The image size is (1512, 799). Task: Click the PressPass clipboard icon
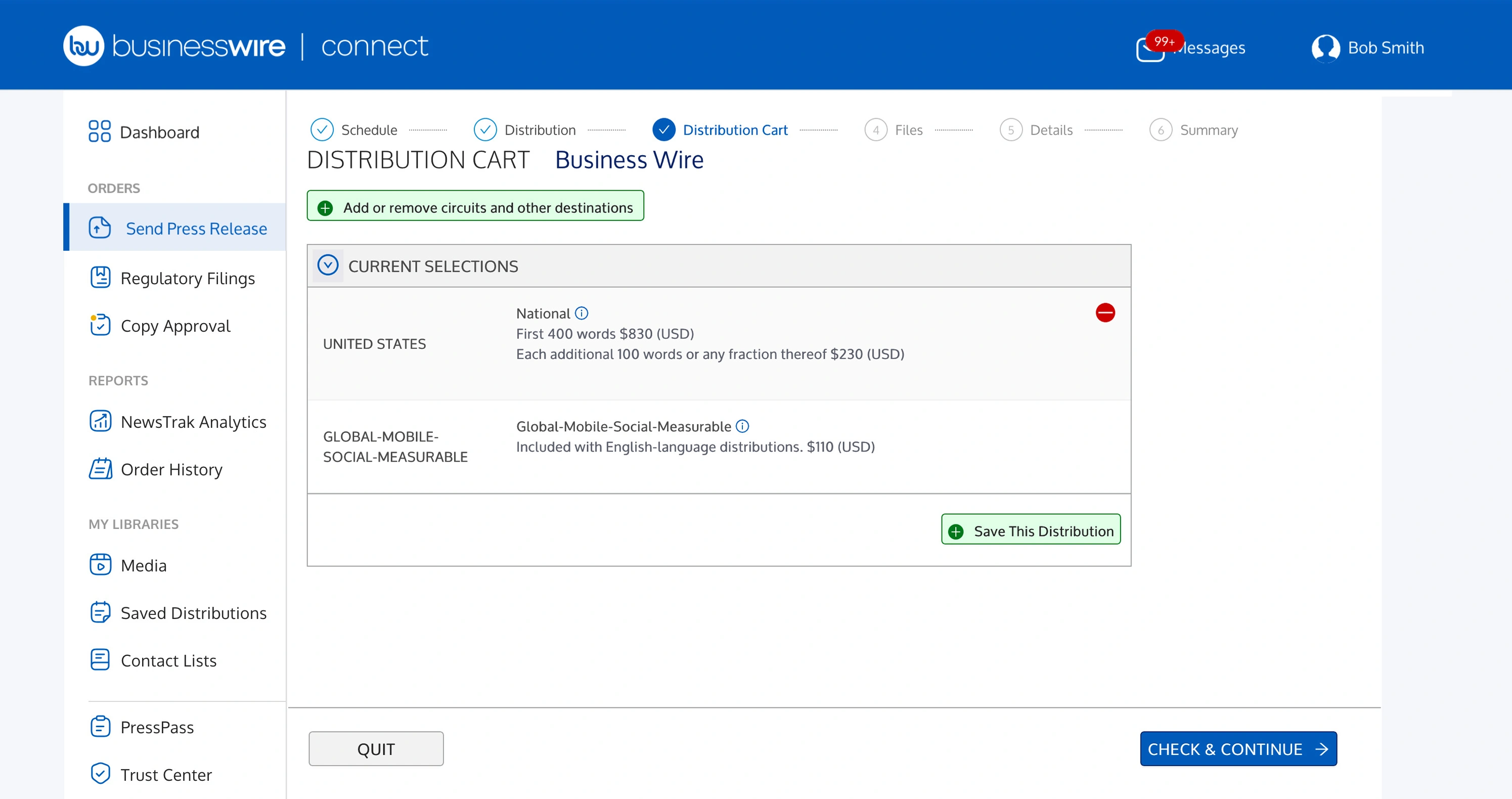(100, 727)
